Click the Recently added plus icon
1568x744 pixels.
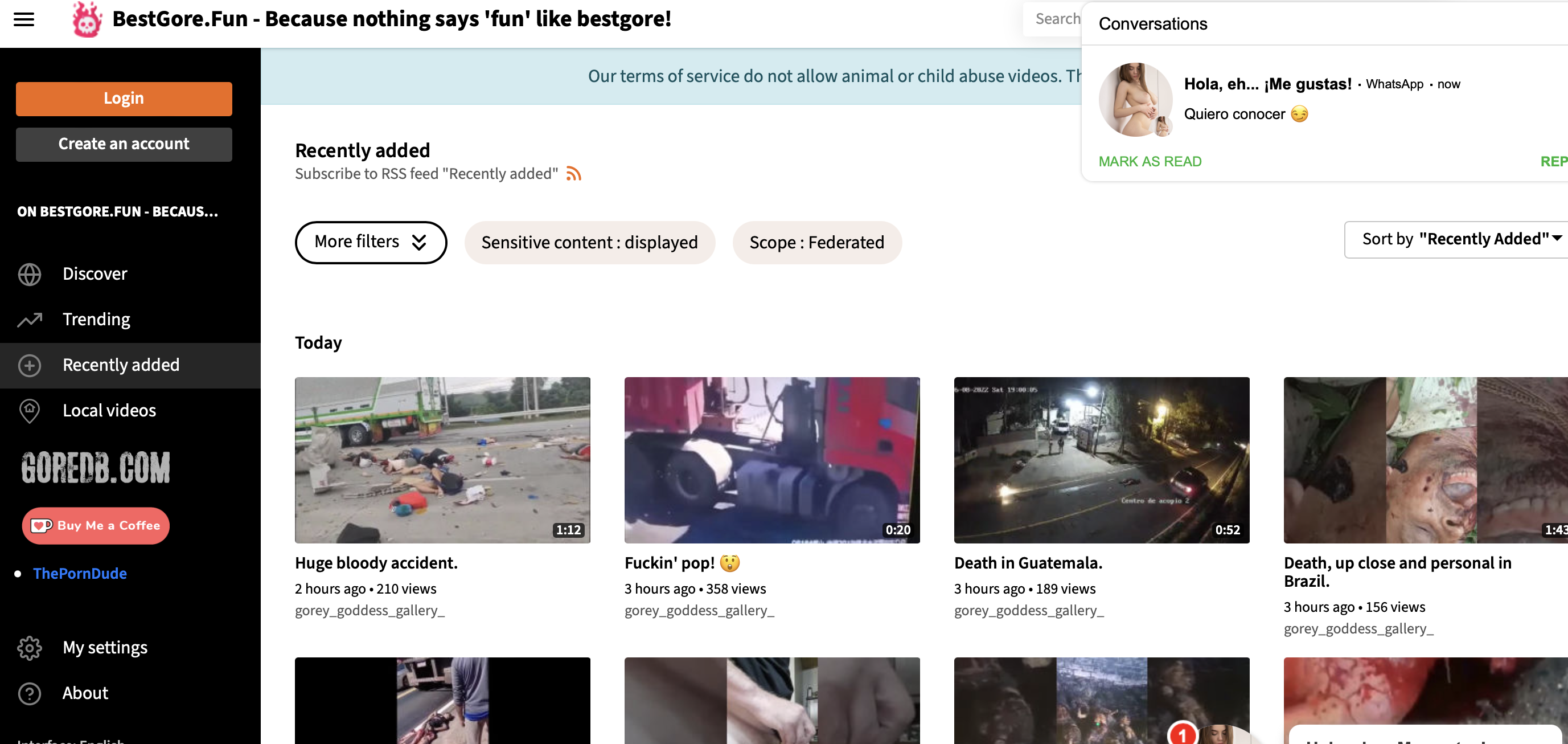point(29,365)
